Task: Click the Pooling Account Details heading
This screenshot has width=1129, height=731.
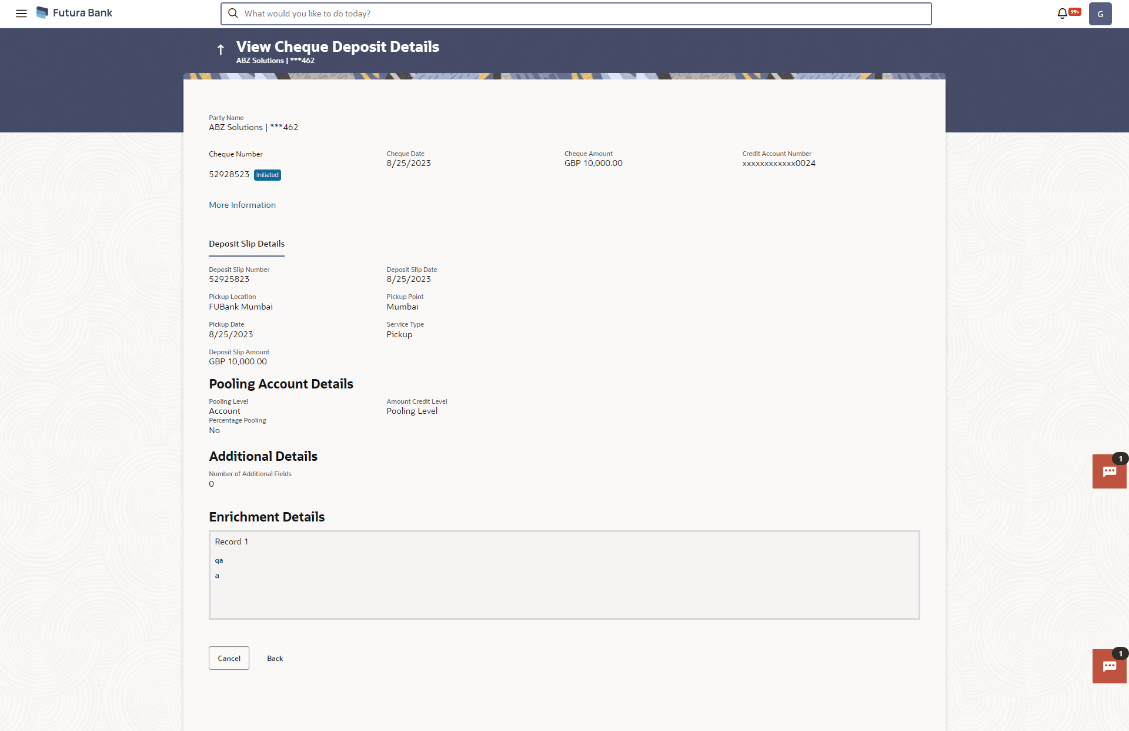Action: click(x=281, y=384)
